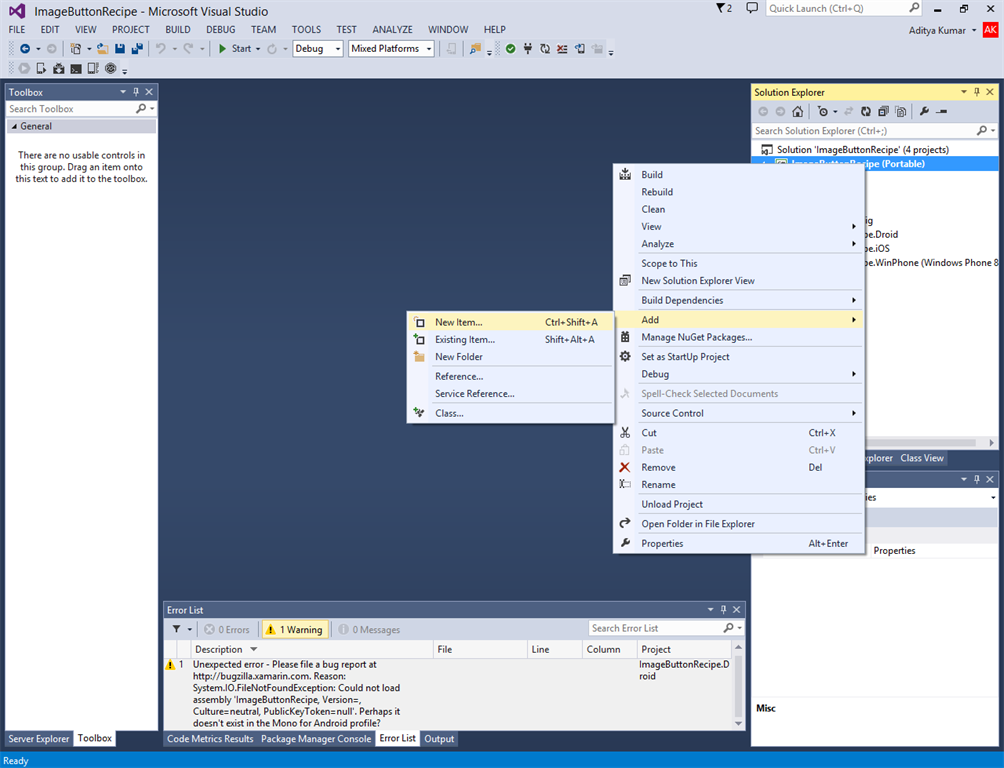
Task: Click the Open File folder icon
Action: (x=102, y=49)
